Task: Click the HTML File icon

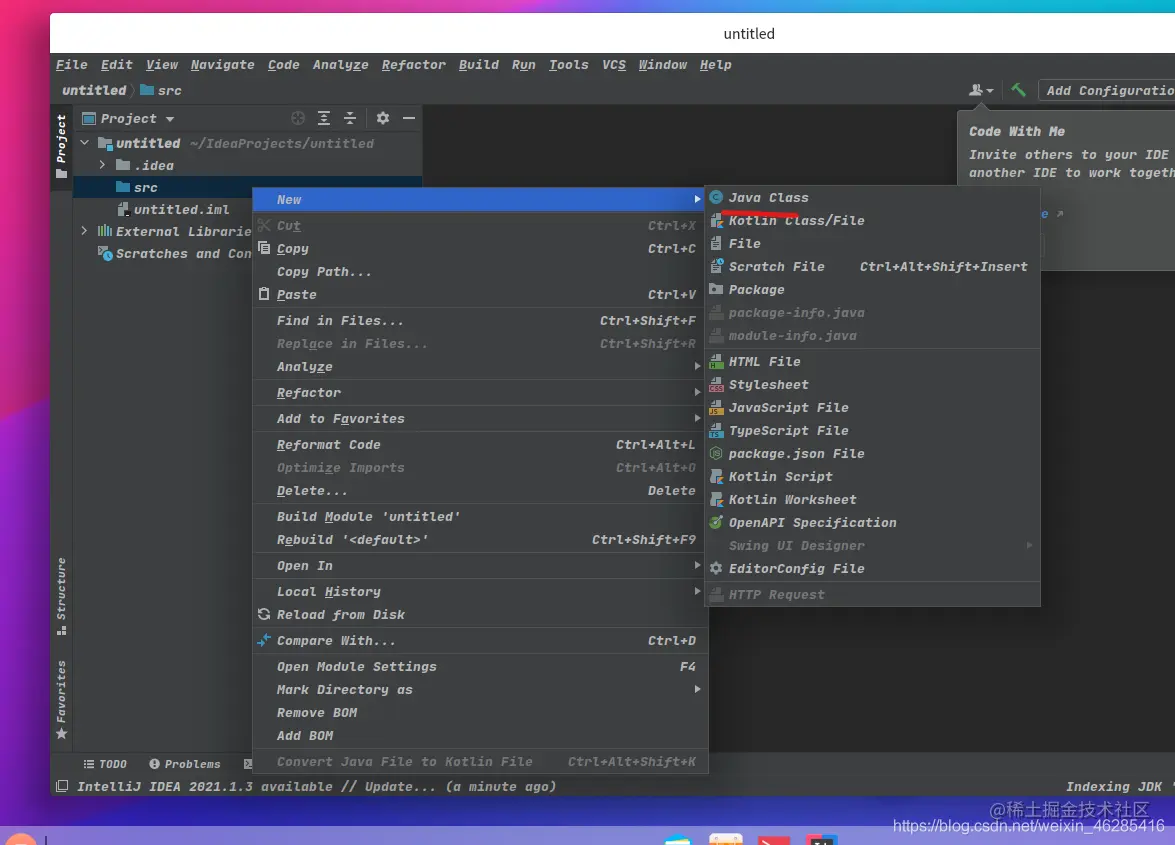Action: [x=716, y=362]
